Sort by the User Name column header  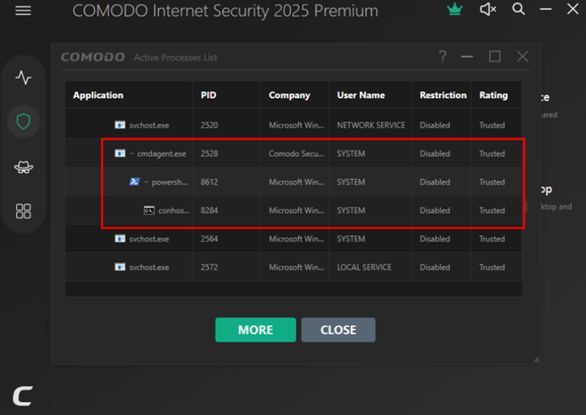click(x=361, y=95)
